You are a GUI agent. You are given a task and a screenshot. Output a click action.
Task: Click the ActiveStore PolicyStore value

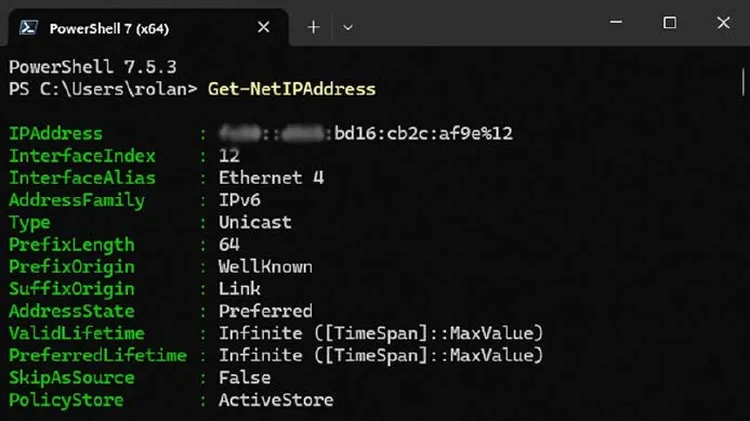tap(275, 400)
